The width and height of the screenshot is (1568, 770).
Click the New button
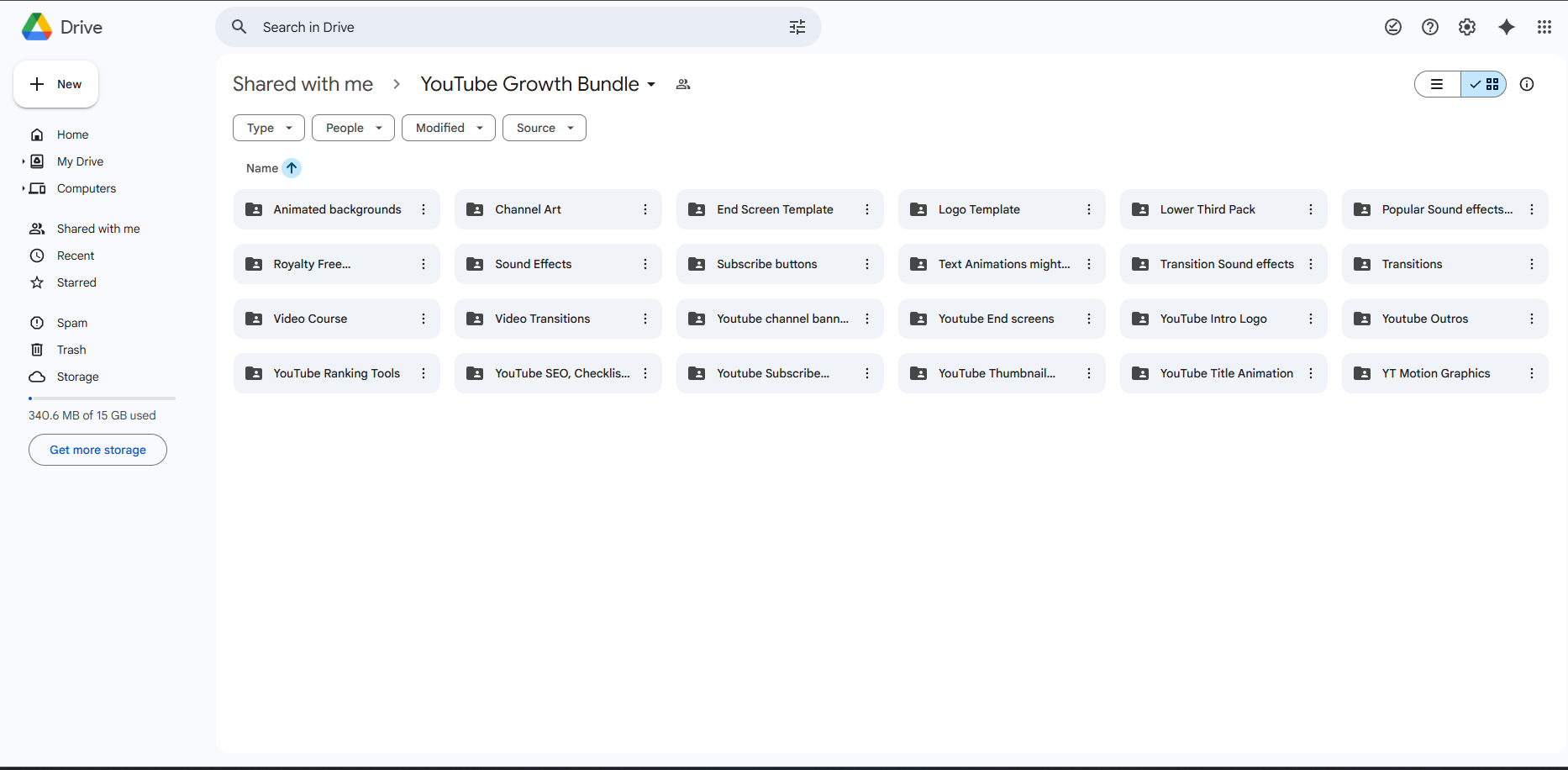[55, 84]
